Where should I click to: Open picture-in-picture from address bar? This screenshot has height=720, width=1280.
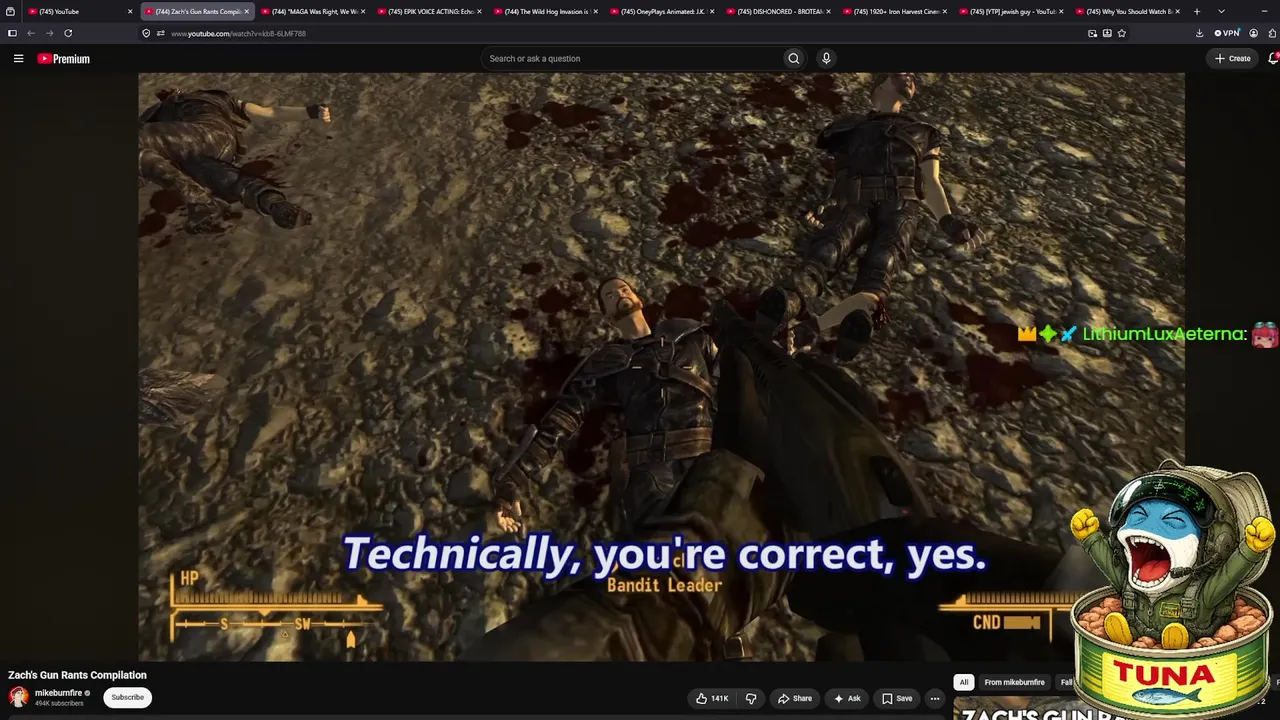pyautogui.click(x=1093, y=33)
